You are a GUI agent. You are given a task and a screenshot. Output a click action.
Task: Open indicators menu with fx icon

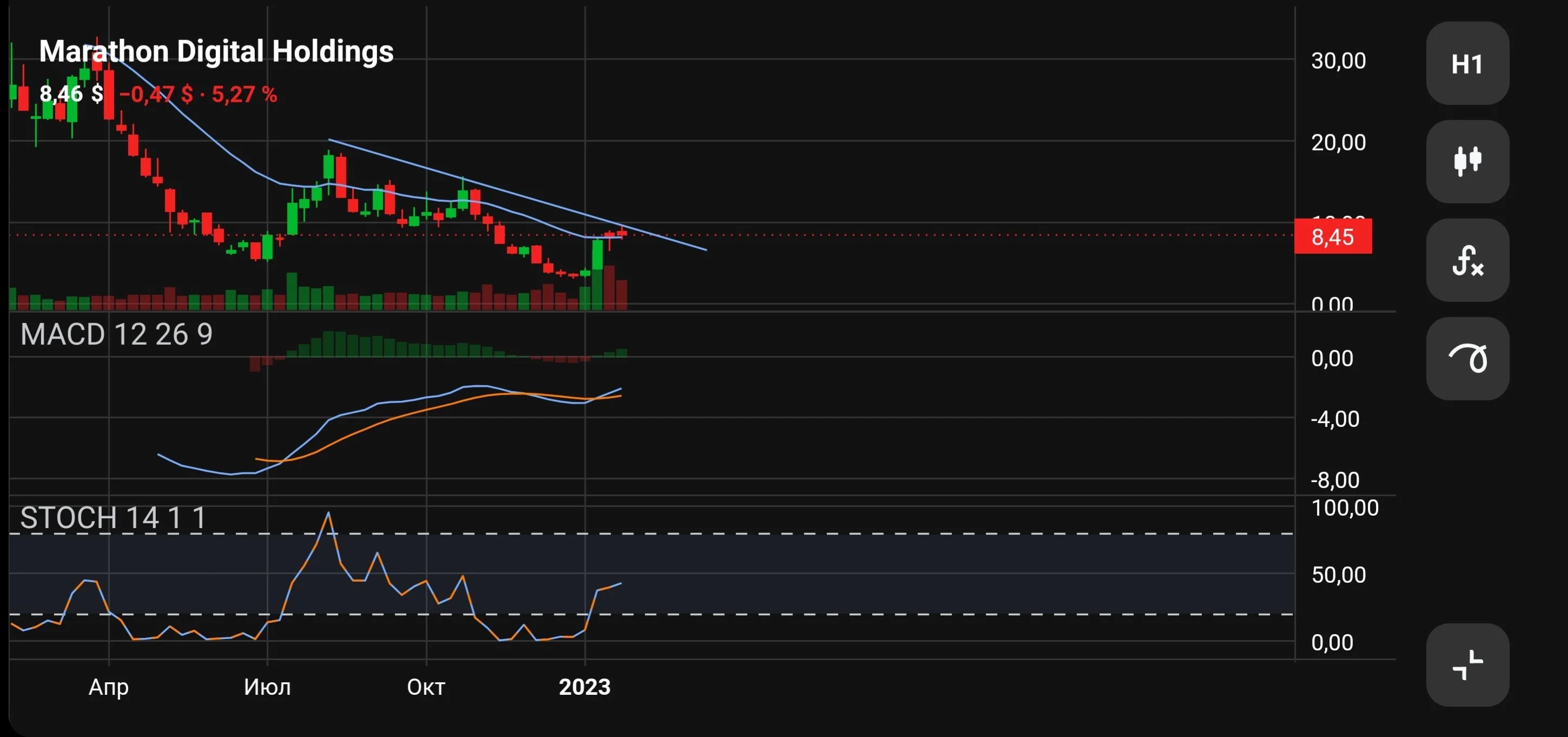click(1467, 260)
